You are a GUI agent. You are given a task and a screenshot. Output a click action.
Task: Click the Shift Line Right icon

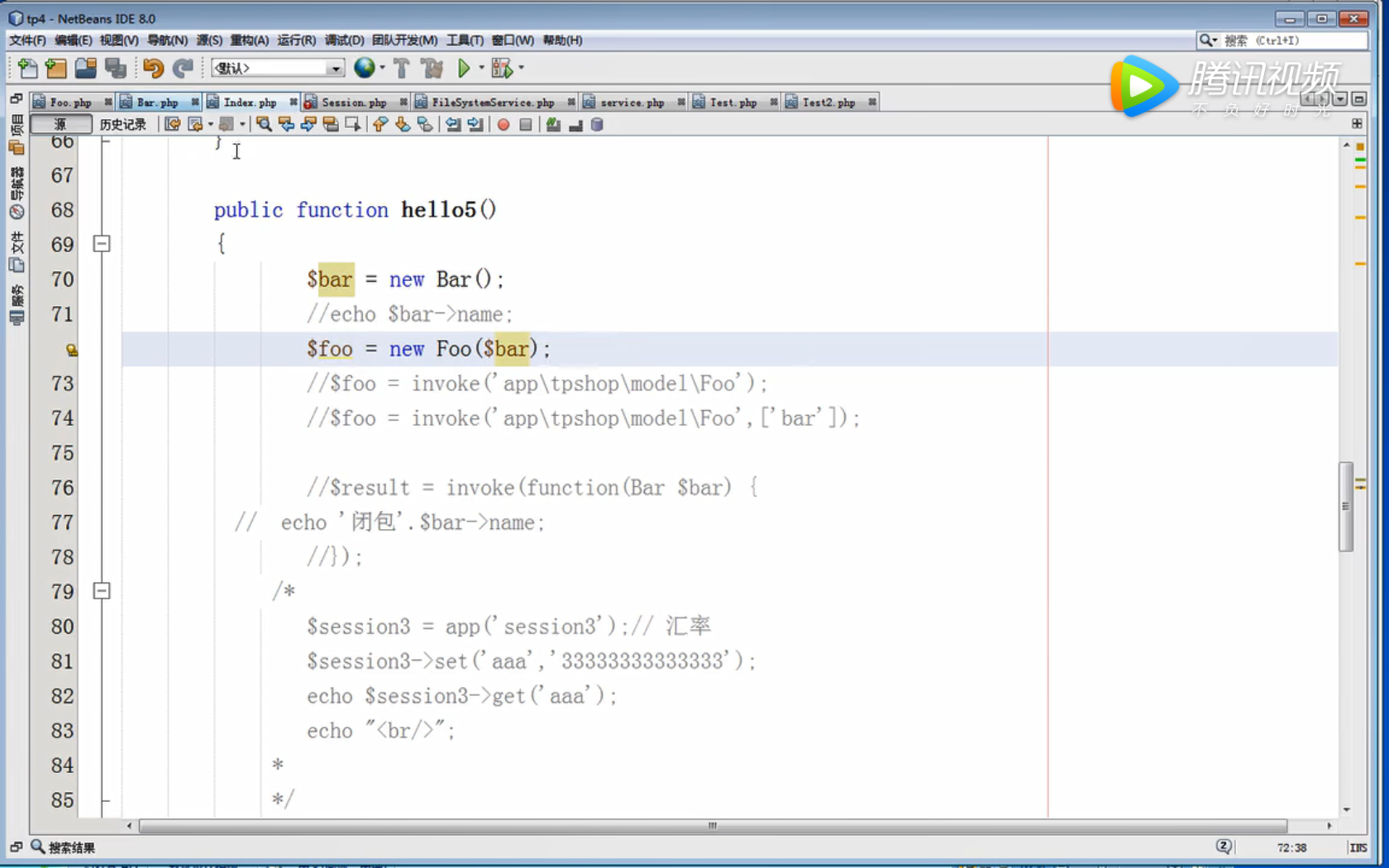[x=475, y=125]
